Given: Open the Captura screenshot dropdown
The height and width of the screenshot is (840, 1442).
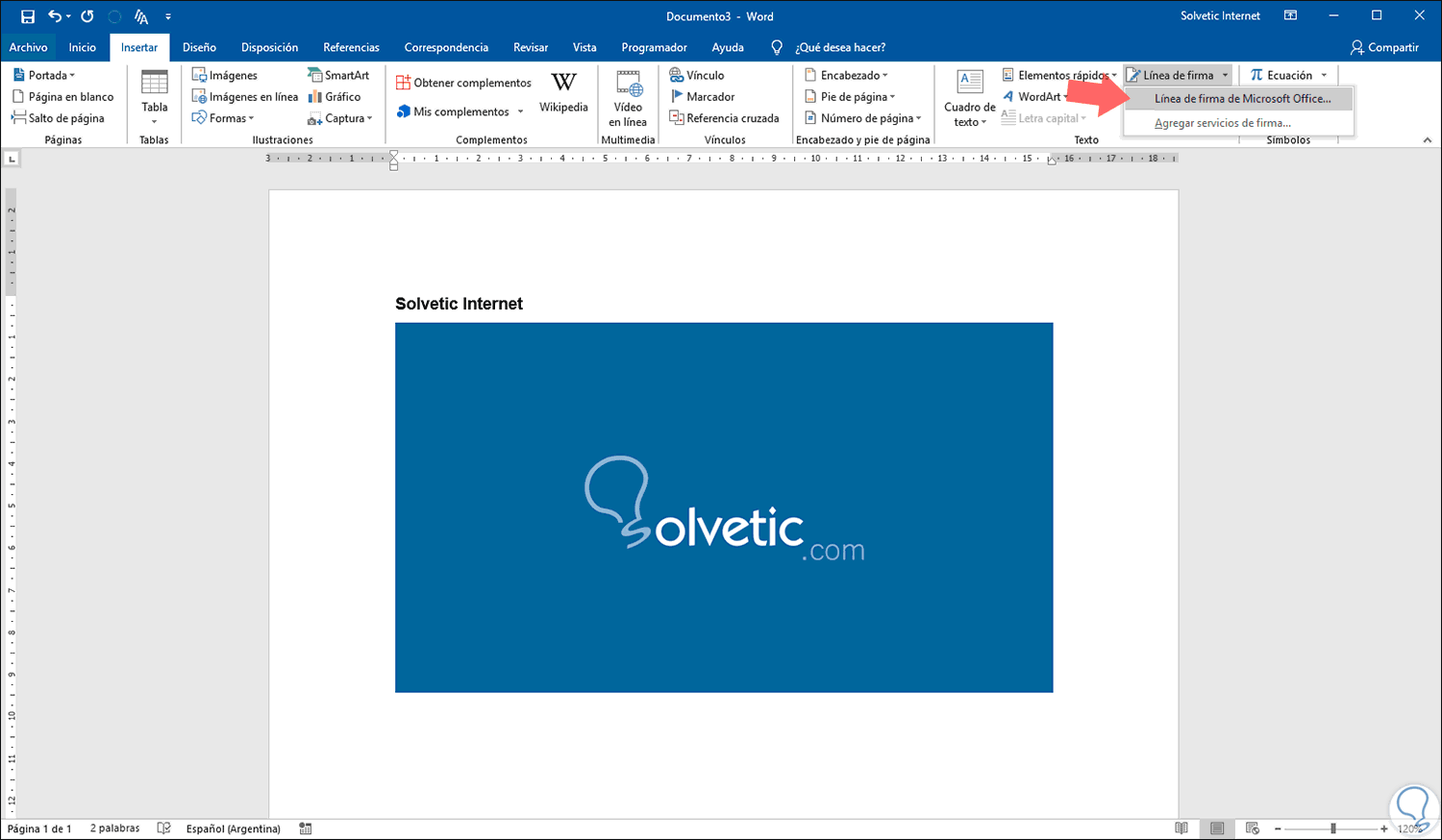Looking at the screenshot, I should (340, 118).
